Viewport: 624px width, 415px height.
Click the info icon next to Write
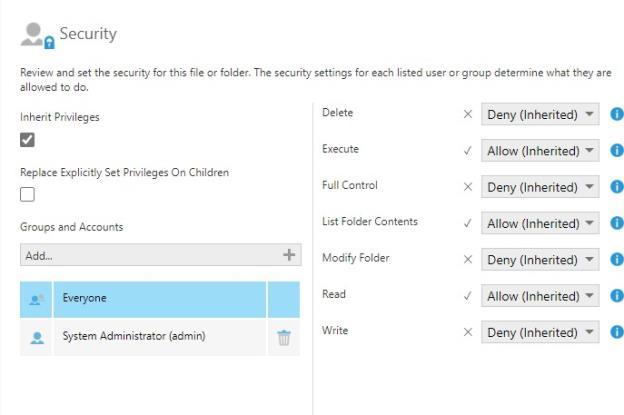click(x=616, y=332)
